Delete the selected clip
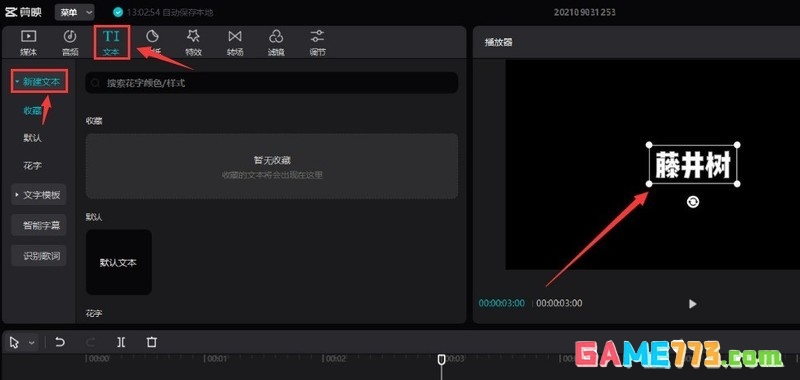Image resolution: width=800 pixels, height=380 pixels. [x=152, y=342]
